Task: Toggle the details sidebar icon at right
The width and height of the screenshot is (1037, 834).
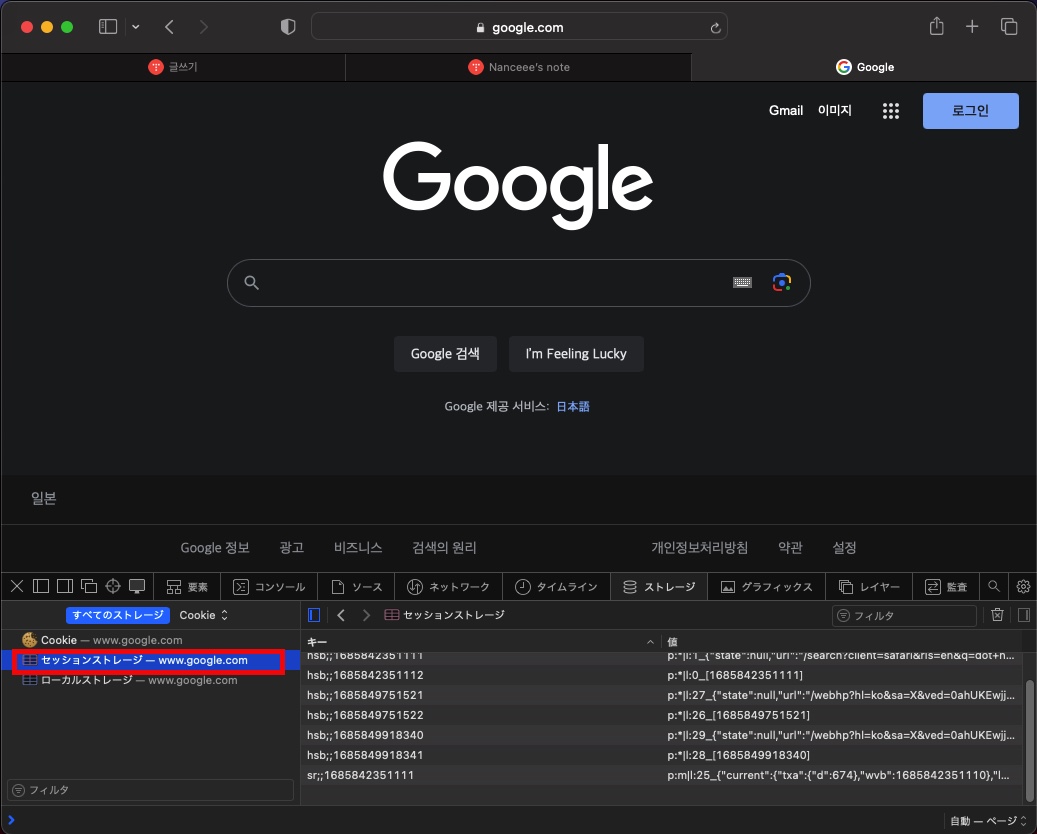Action: tap(1024, 615)
